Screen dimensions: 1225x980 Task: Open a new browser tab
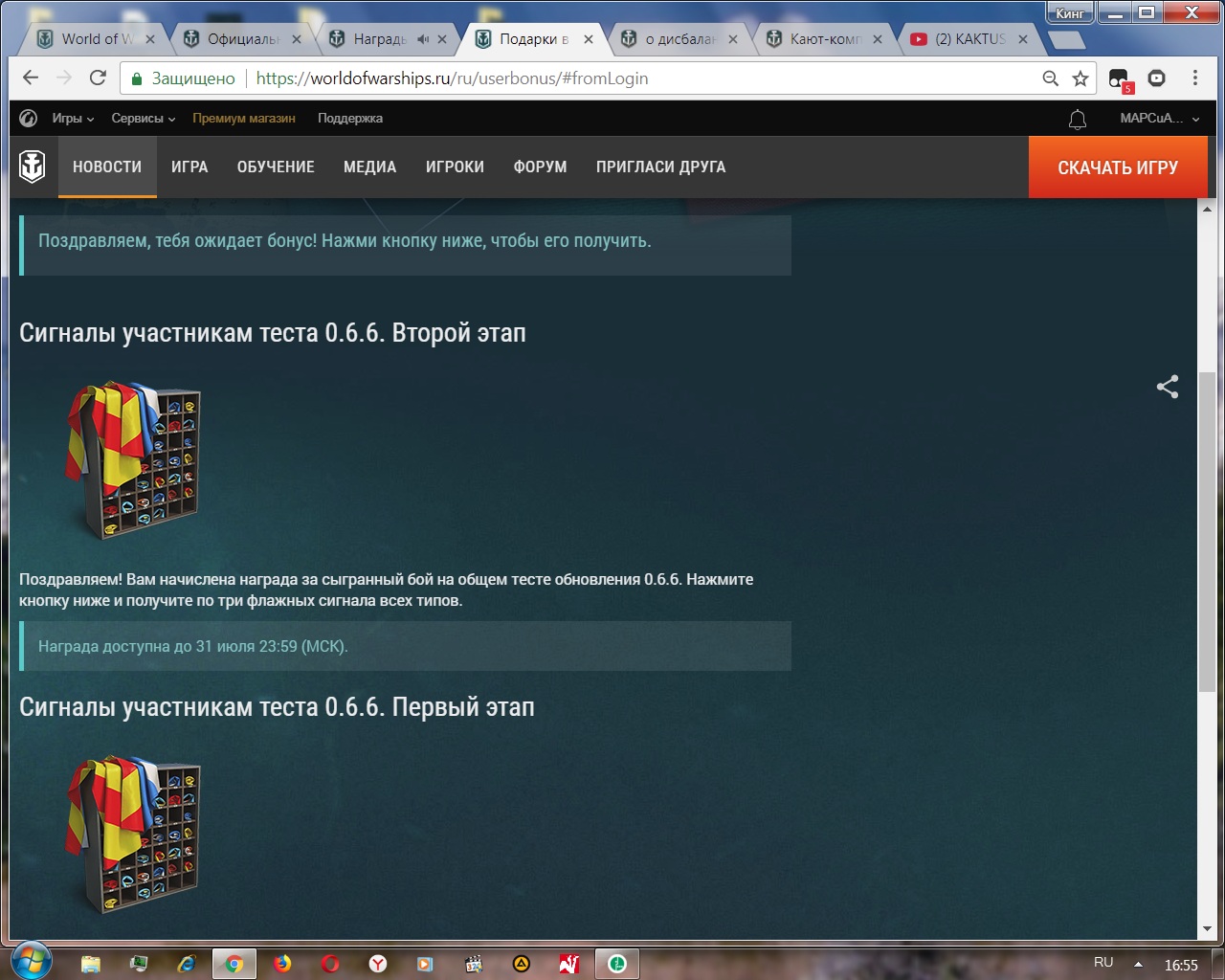(x=1066, y=39)
